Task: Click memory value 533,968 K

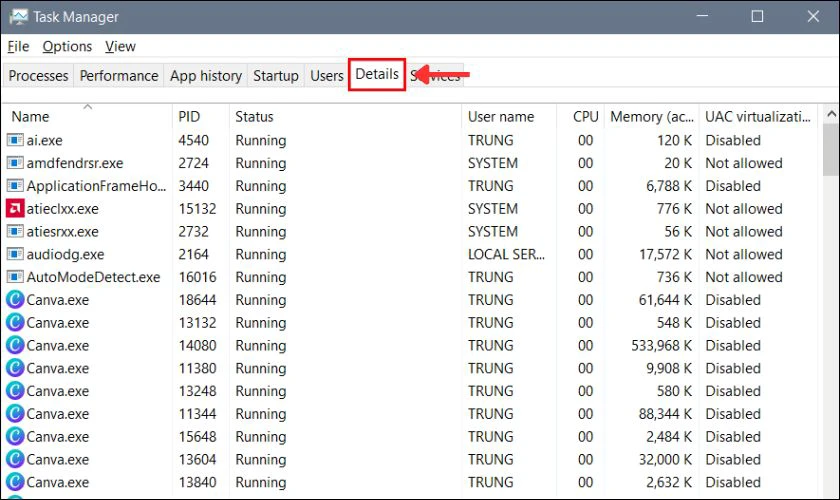Action: [662, 345]
